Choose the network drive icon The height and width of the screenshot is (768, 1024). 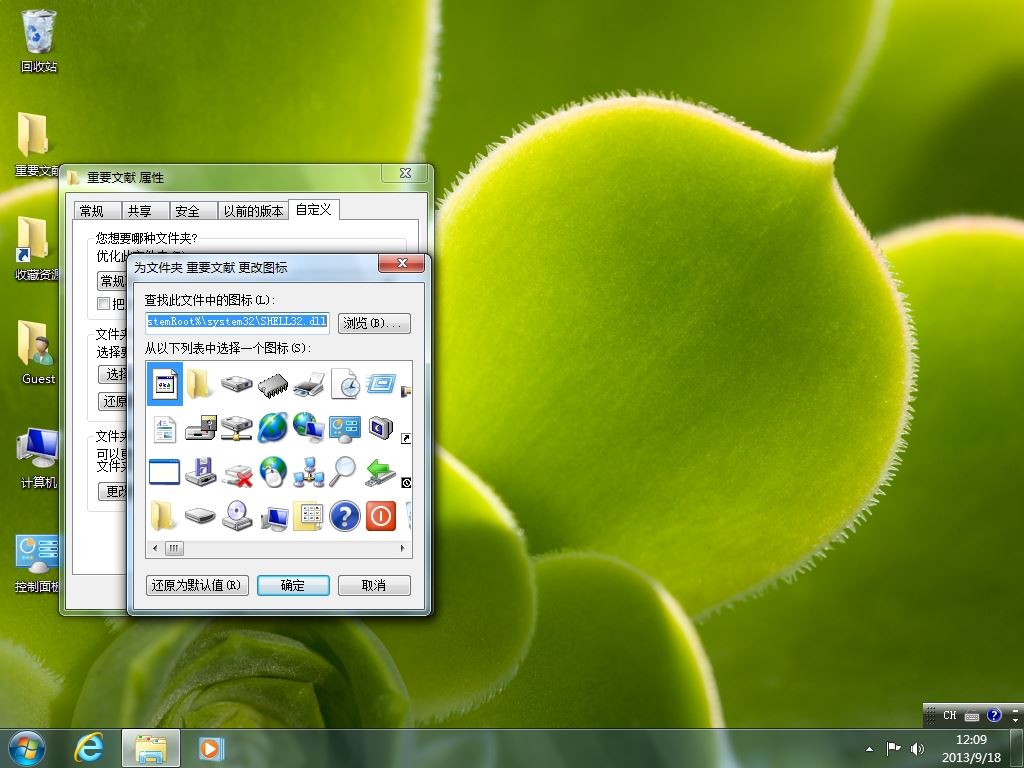[x=236, y=428]
